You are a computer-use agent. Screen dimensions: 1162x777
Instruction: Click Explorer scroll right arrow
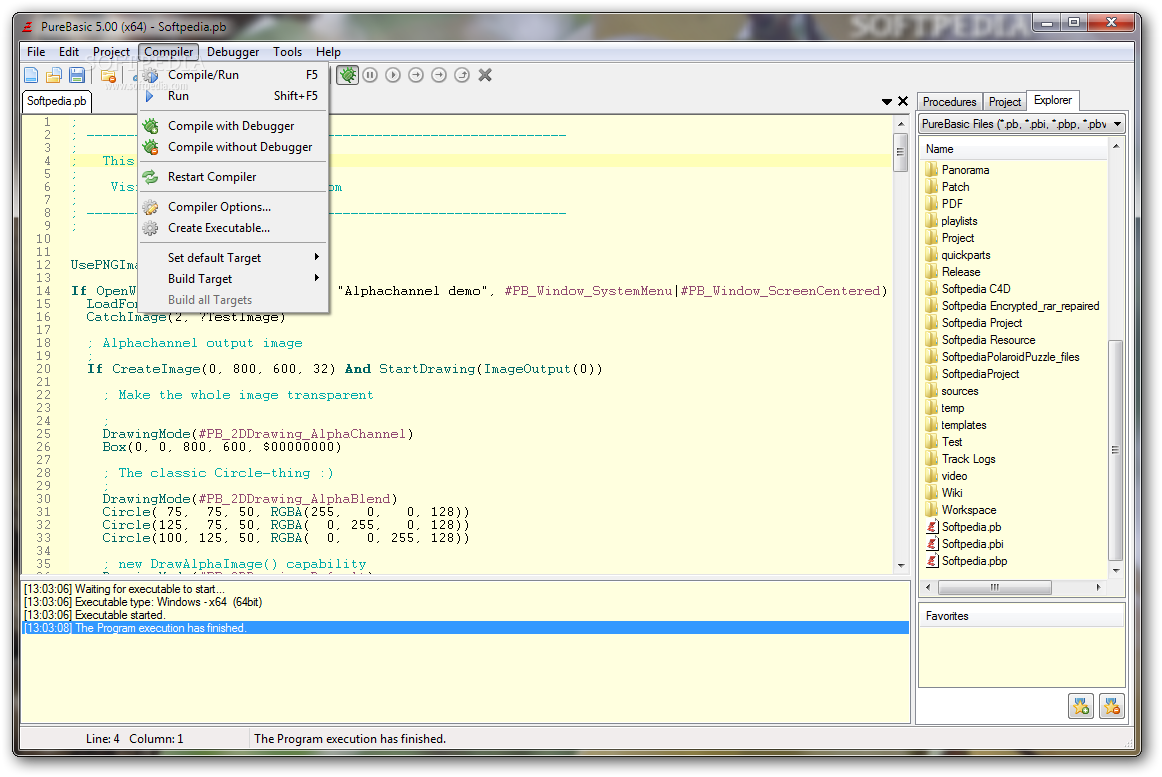coord(1098,587)
